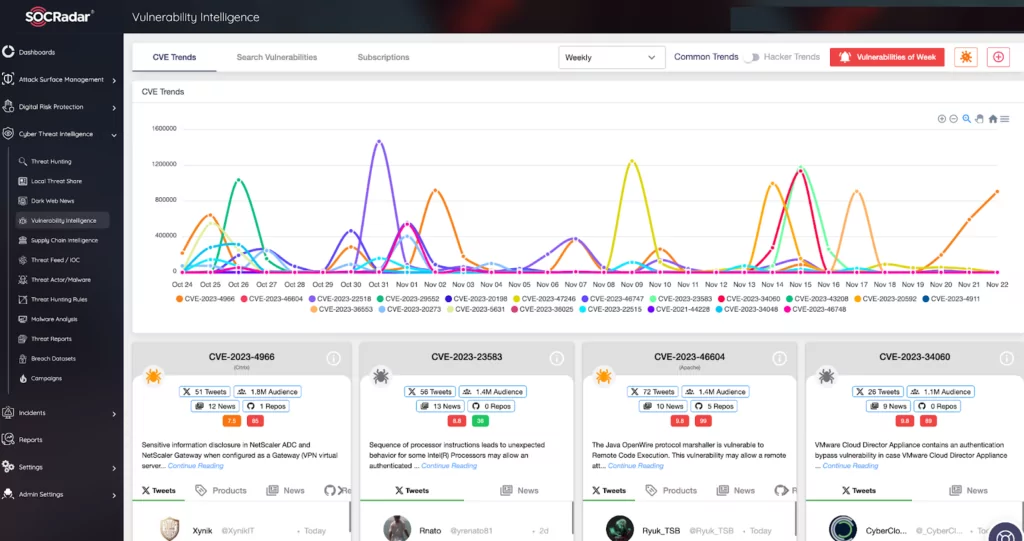The width and height of the screenshot is (1024, 541).
Task: Collapse the Cyber Threat Intelligence chevron
Action: click(114, 135)
